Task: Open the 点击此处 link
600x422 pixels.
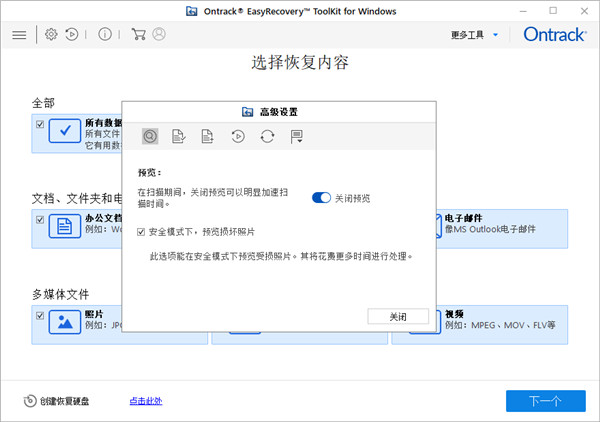Action: tap(146, 401)
